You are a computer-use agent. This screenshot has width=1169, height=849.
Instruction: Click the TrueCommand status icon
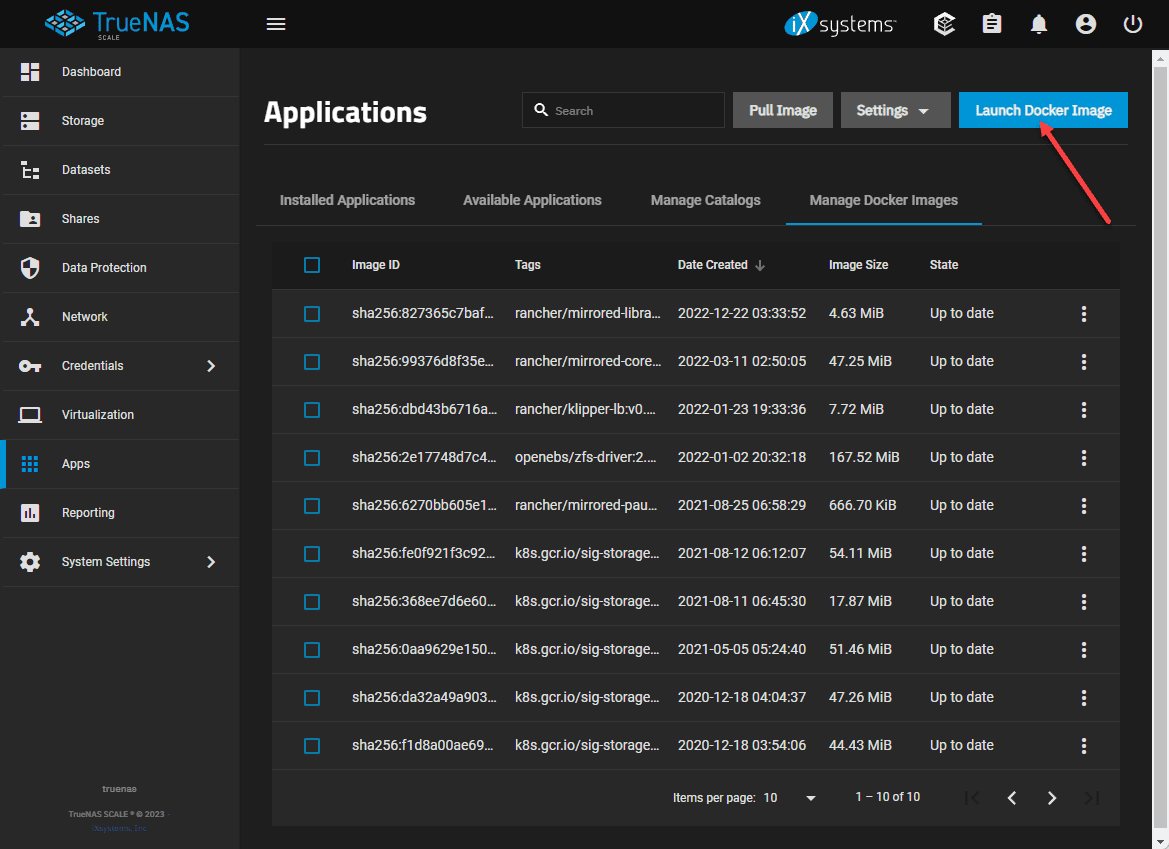point(944,24)
